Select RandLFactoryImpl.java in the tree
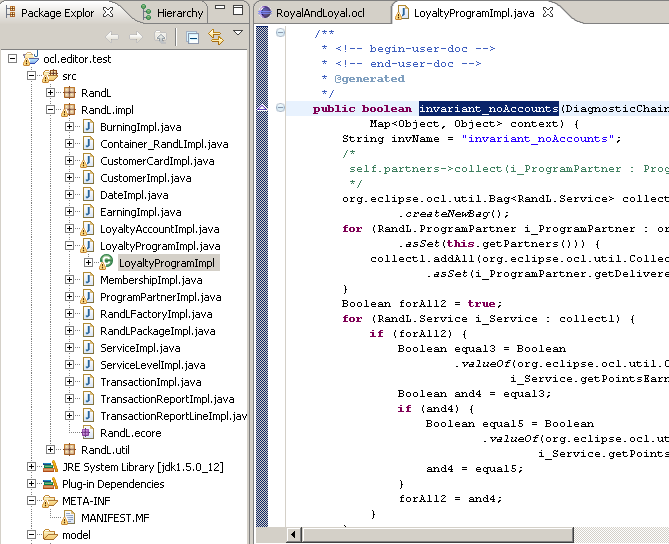This screenshot has height=544, width=669. pyautogui.click(x=156, y=314)
